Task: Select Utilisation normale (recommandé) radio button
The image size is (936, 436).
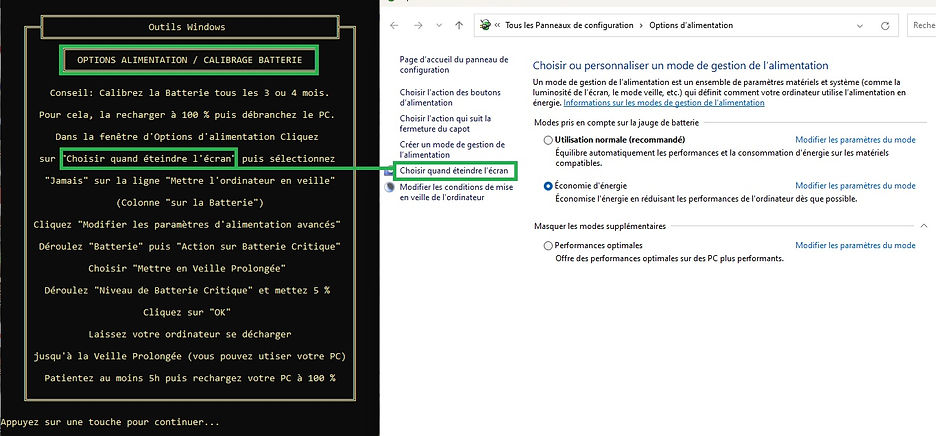Action: tap(548, 140)
